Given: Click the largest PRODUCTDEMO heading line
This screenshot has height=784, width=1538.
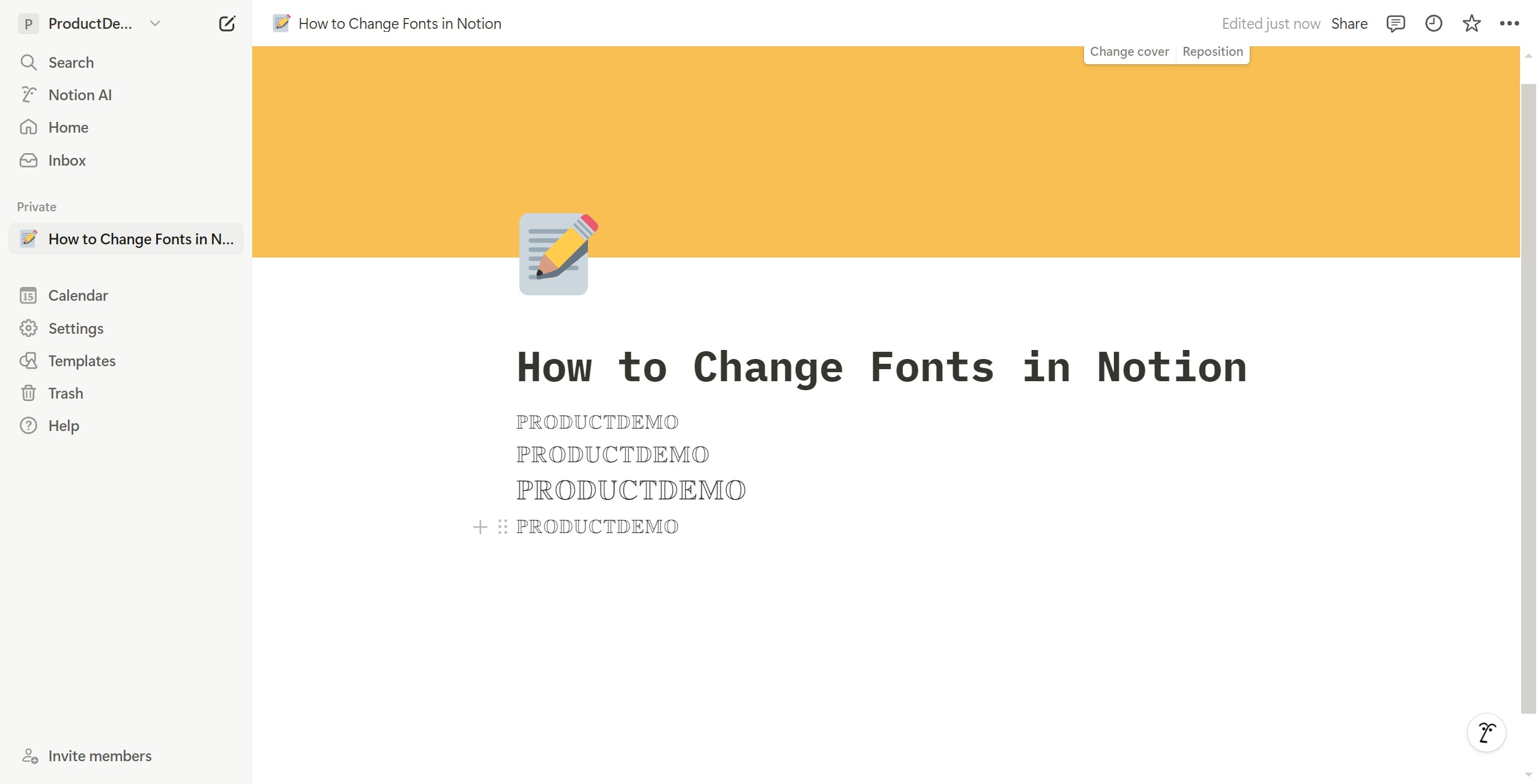Looking at the screenshot, I should pos(631,490).
